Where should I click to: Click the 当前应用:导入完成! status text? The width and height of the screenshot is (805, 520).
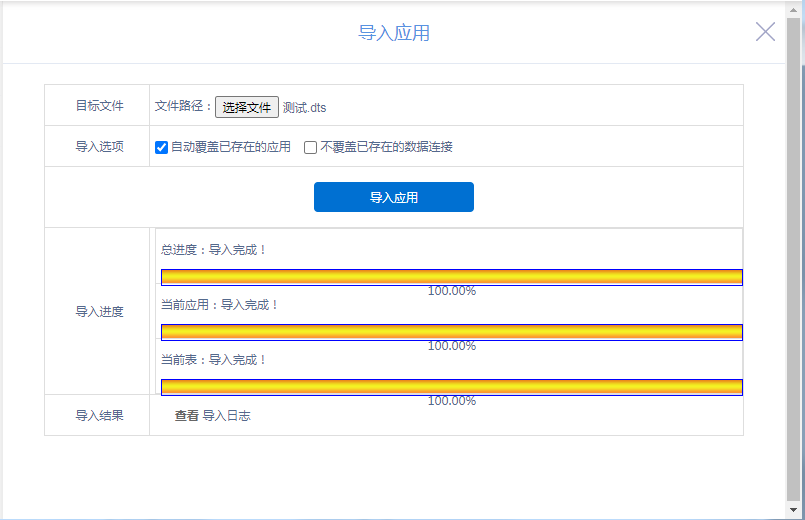[220, 305]
